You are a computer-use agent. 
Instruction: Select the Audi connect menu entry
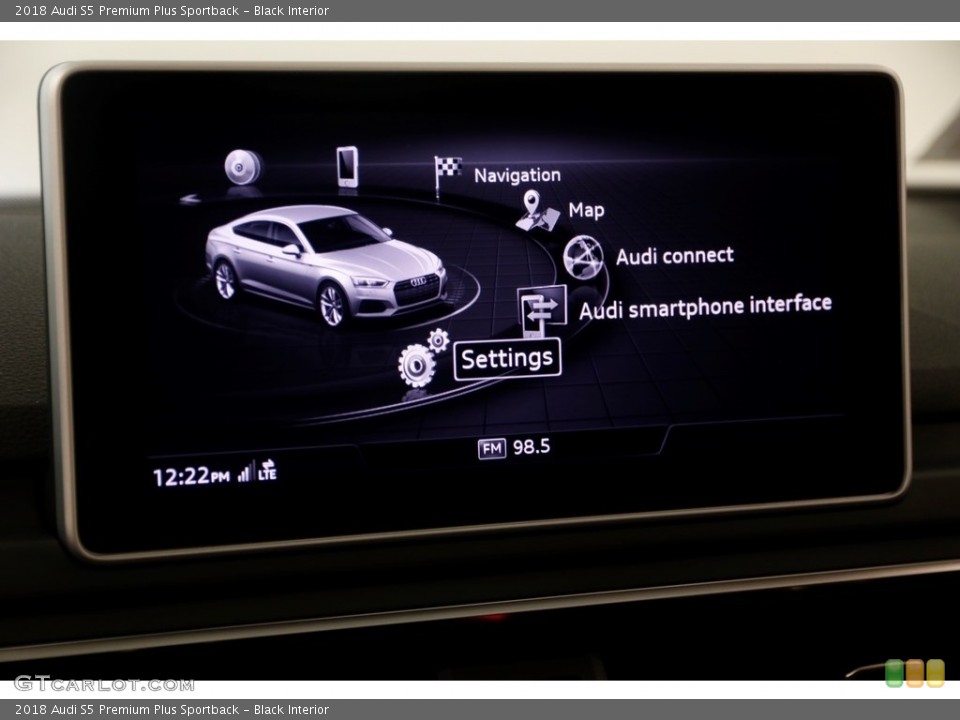(675, 255)
